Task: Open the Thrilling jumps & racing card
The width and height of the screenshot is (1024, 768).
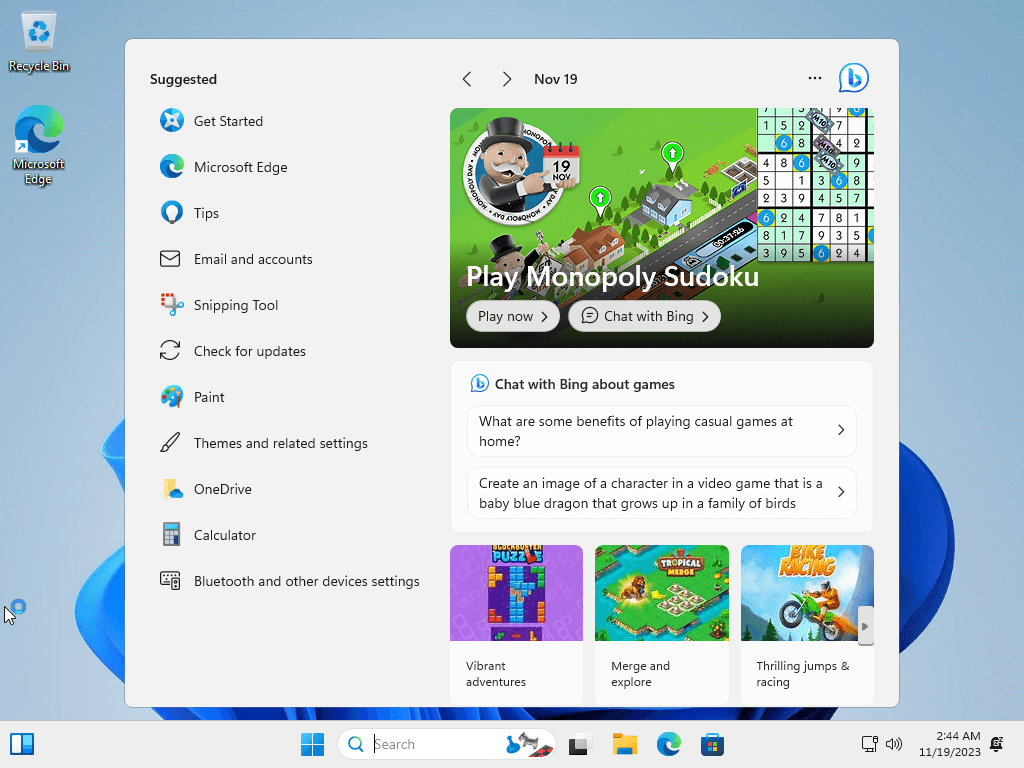Action: (807, 624)
